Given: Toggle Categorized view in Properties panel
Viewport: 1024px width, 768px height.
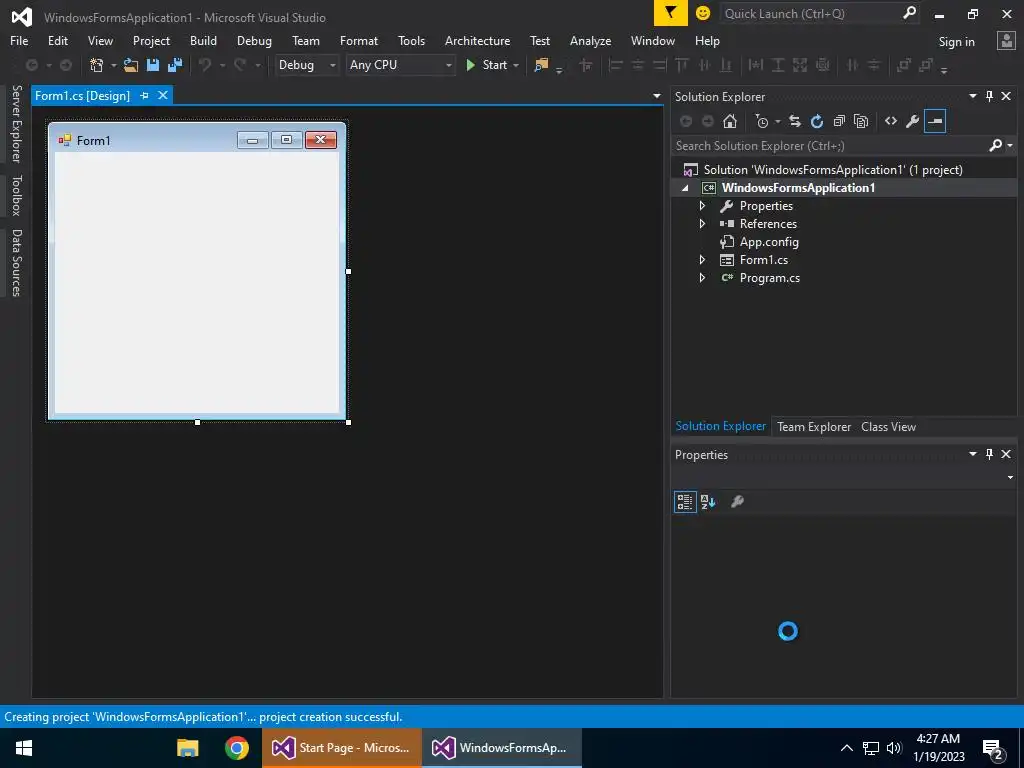Looking at the screenshot, I should (685, 502).
